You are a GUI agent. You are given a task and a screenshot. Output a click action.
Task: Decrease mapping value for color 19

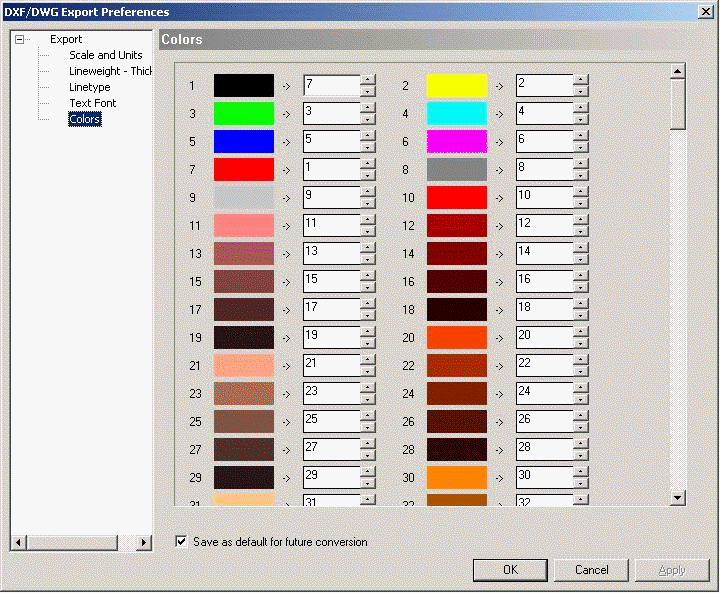[x=367, y=344]
